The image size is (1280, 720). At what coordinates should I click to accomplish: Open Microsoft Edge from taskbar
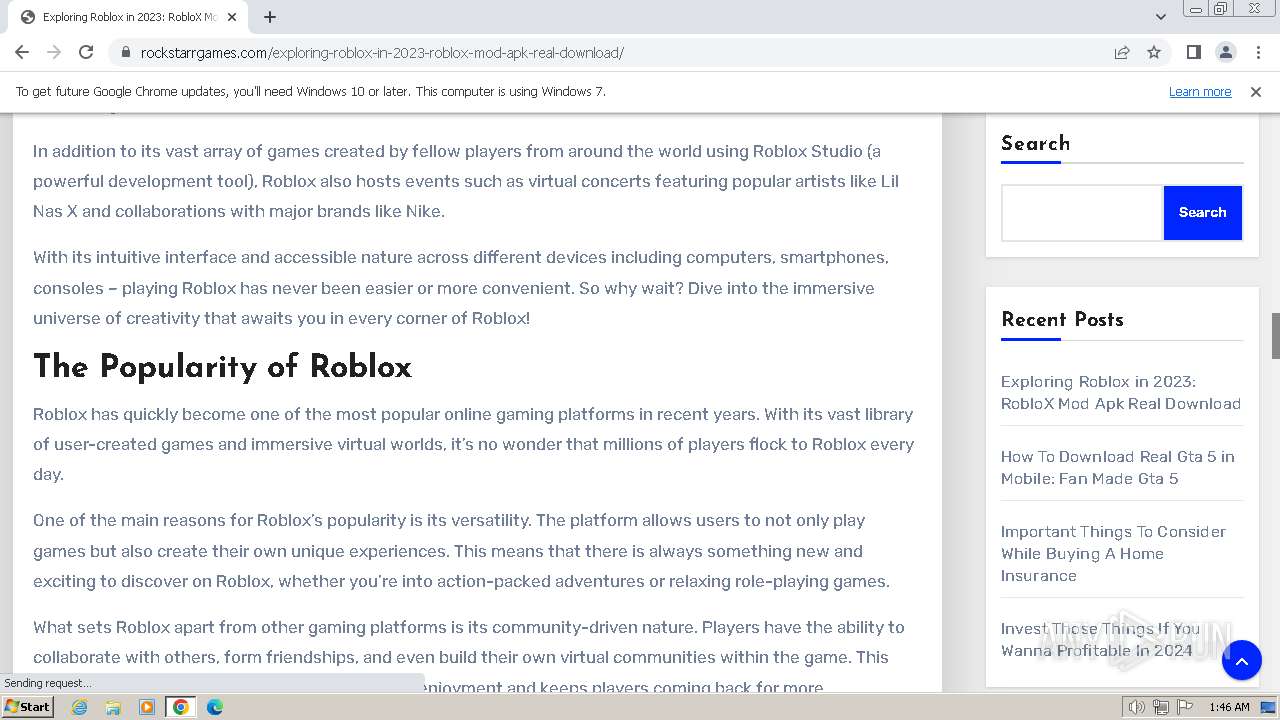tap(215, 706)
